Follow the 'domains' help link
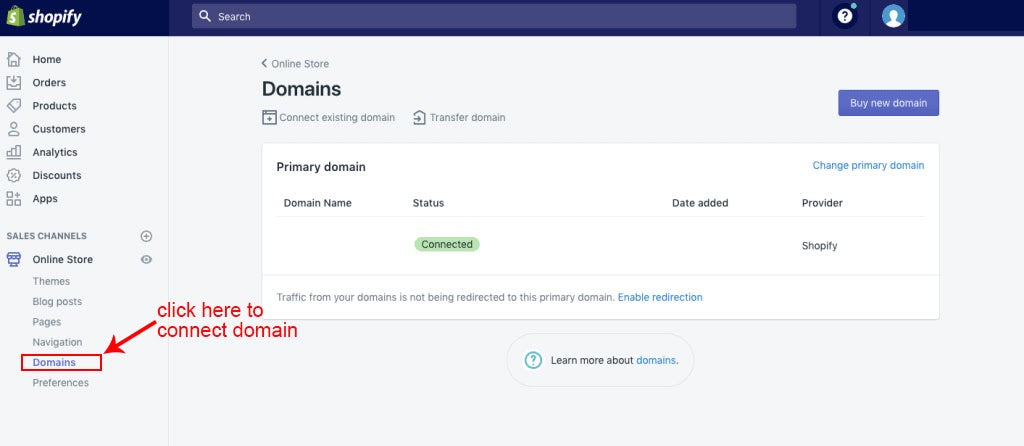The height and width of the screenshot is (446, 1024). pyautogui.click(x=656, y=360)
